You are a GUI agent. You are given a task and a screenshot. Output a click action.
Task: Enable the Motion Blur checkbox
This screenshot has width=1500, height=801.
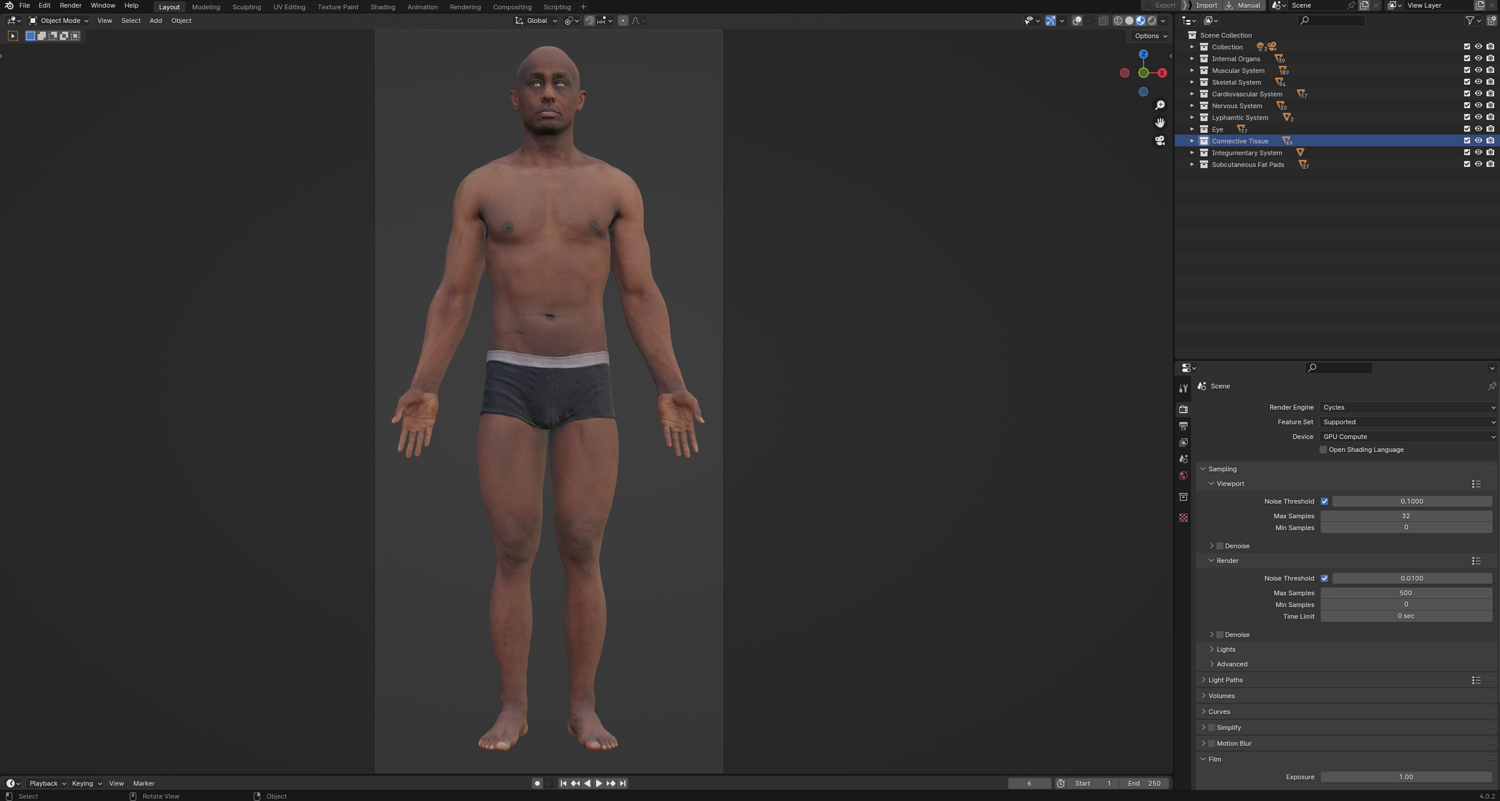point(1211,744)
